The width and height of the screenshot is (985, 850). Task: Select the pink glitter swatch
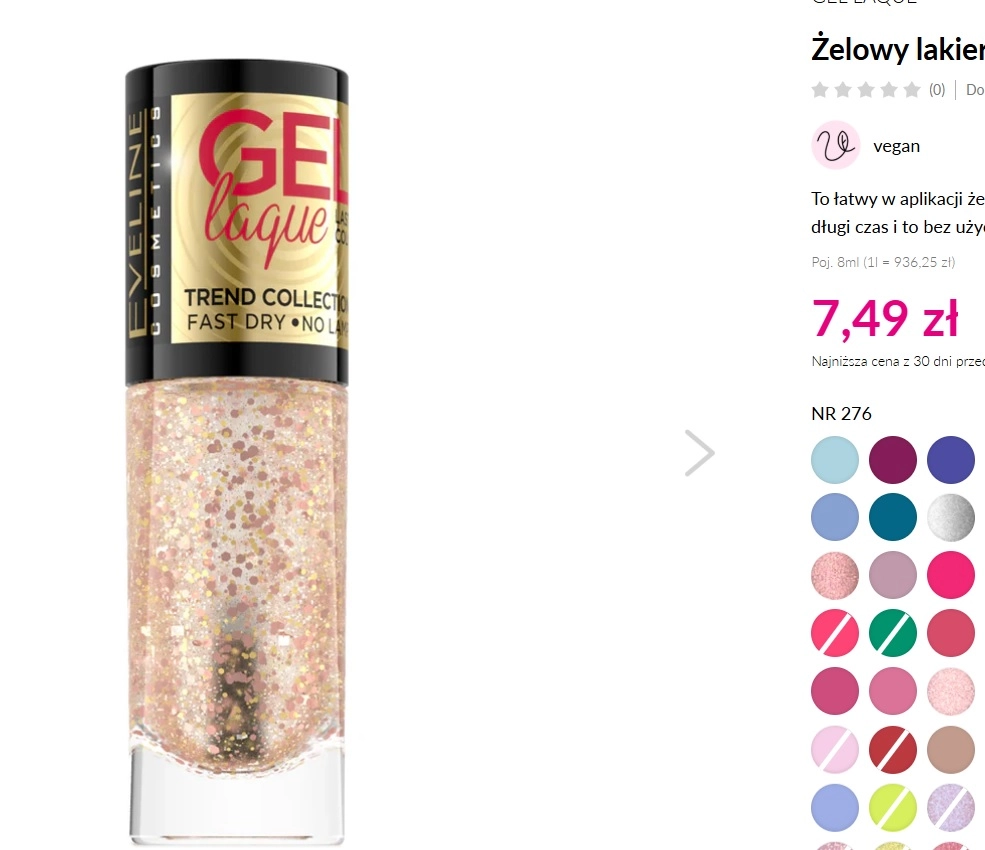pyautogui.click(x=835, y=575)
